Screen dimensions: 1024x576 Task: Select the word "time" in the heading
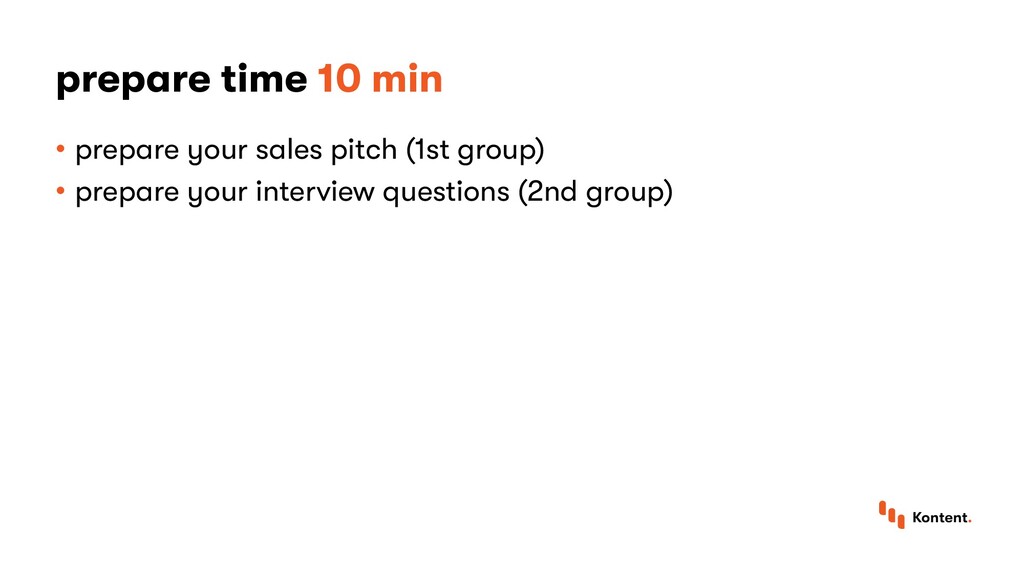pyautogui.click(x=264, y=78)
